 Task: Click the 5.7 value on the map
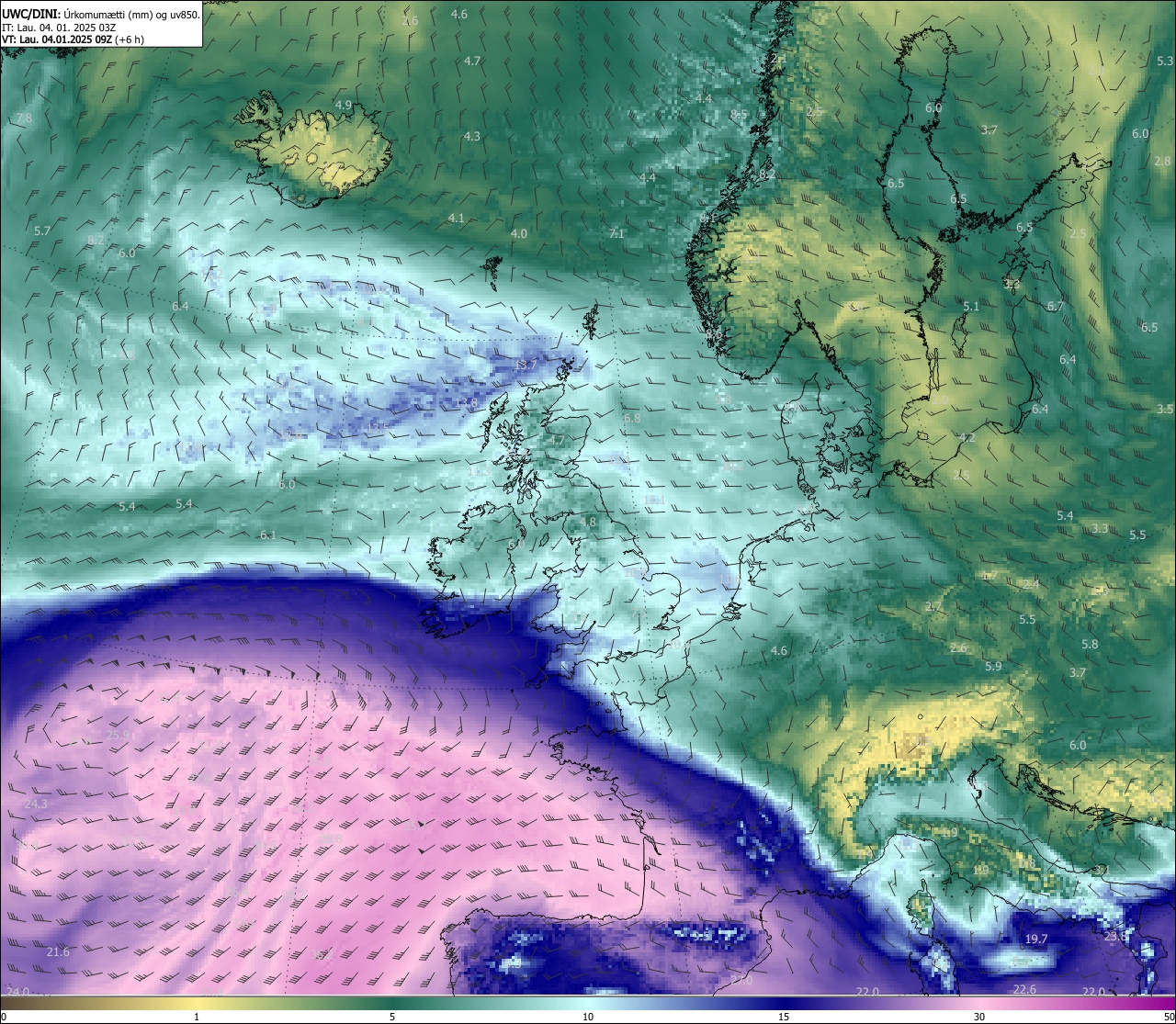41,231
